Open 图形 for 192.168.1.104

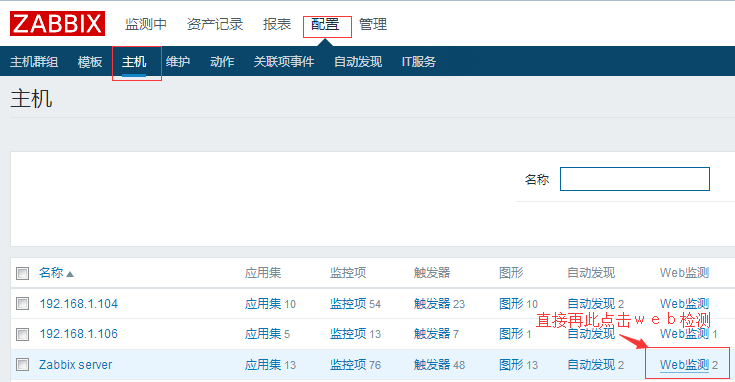[x=511, y=304]
